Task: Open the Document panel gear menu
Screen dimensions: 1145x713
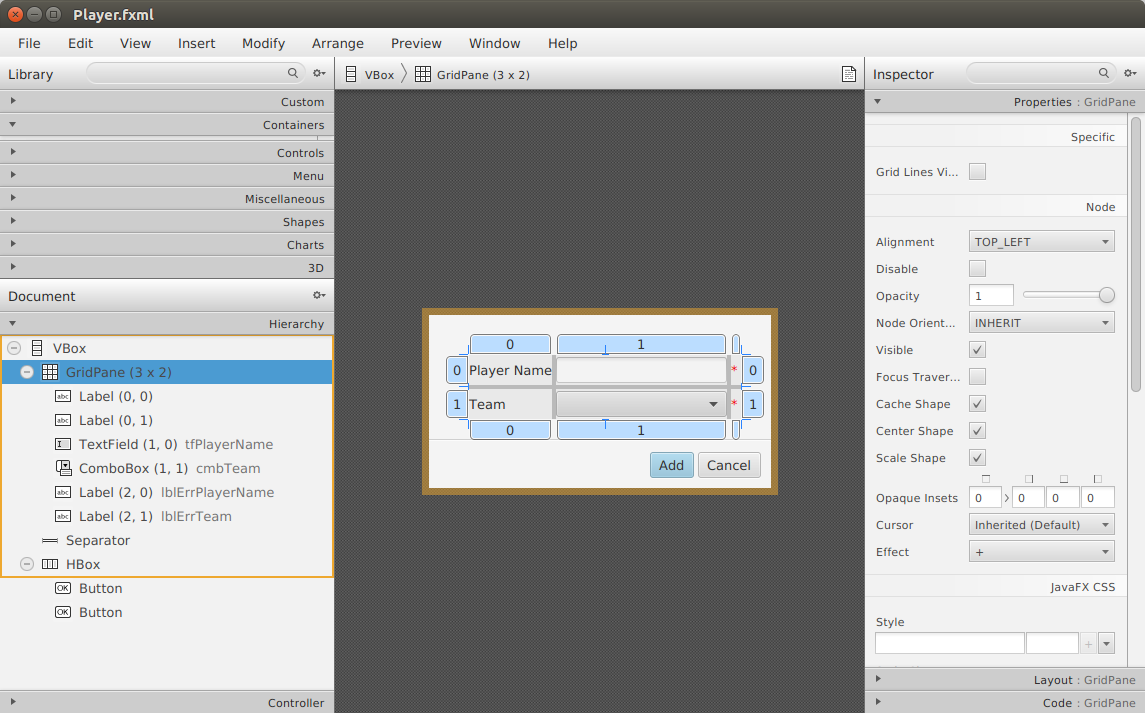Action: click(x=319, y=296)
